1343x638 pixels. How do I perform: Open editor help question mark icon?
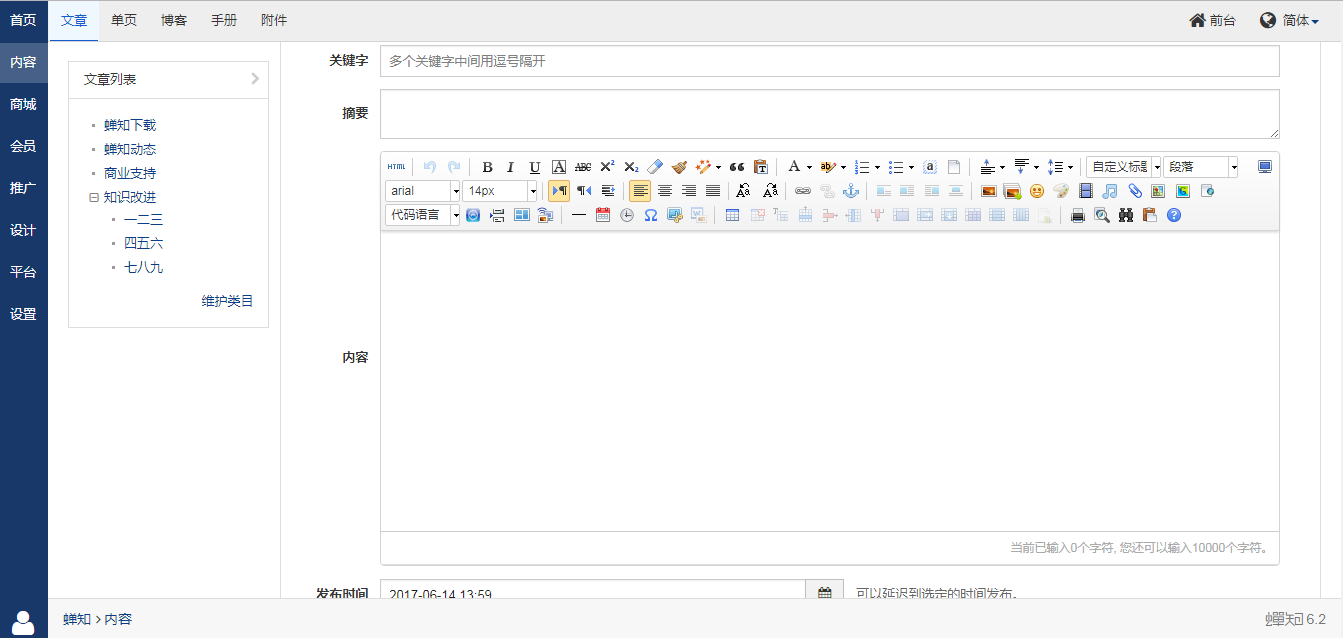(x=1174, y=215)
